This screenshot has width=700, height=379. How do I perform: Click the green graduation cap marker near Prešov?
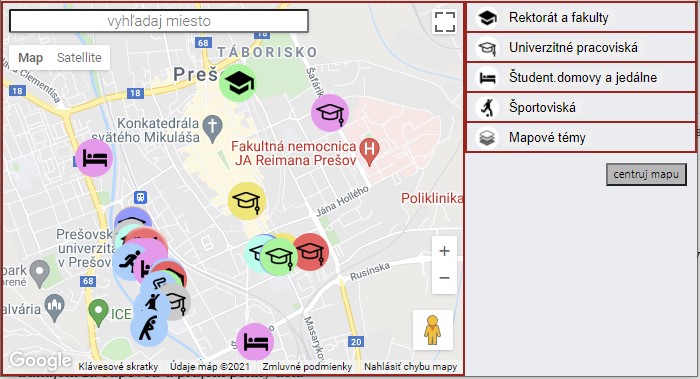[x=238, y=83]
